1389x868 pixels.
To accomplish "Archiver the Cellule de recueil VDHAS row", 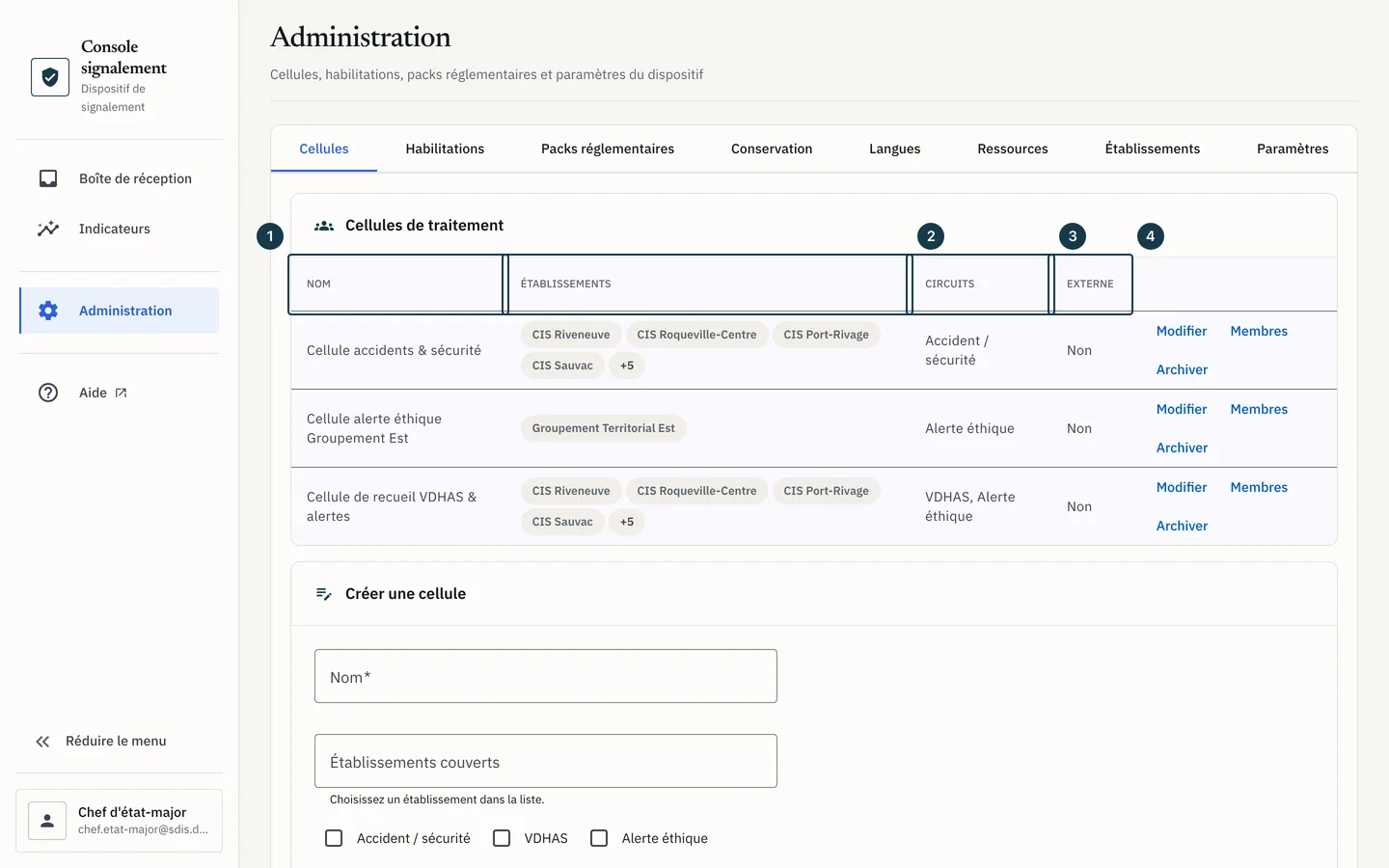I will 1182,526.
